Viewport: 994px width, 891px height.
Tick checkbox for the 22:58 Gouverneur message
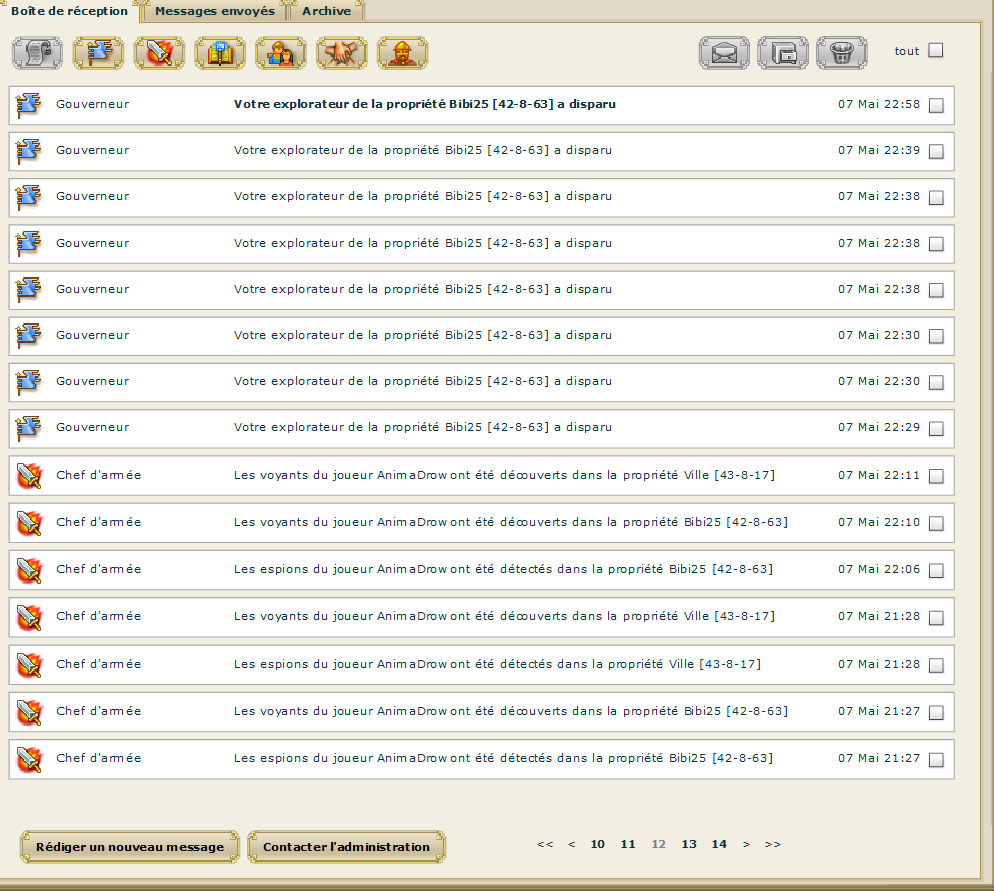click(x=936, y=106)
